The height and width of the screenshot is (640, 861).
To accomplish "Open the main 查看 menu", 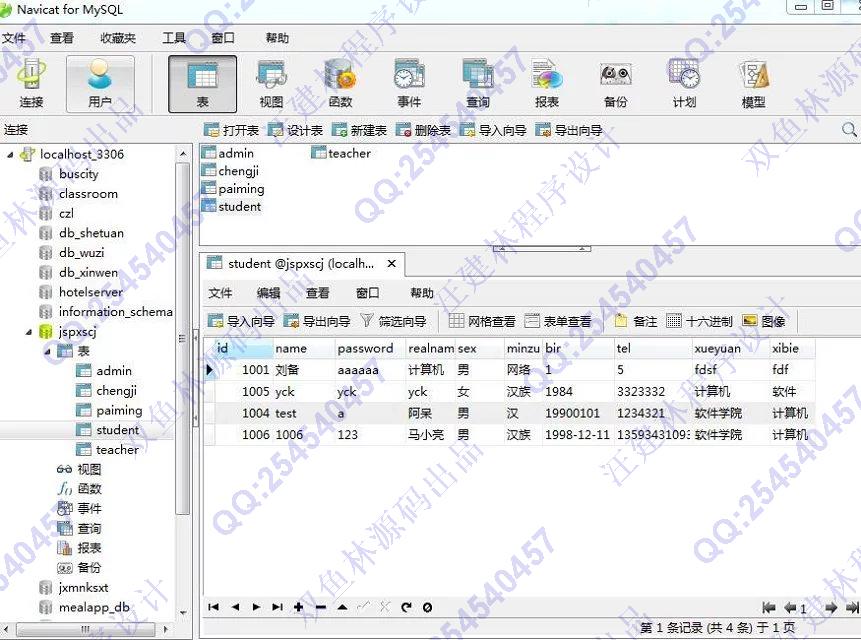I will (x=62, y=38).
